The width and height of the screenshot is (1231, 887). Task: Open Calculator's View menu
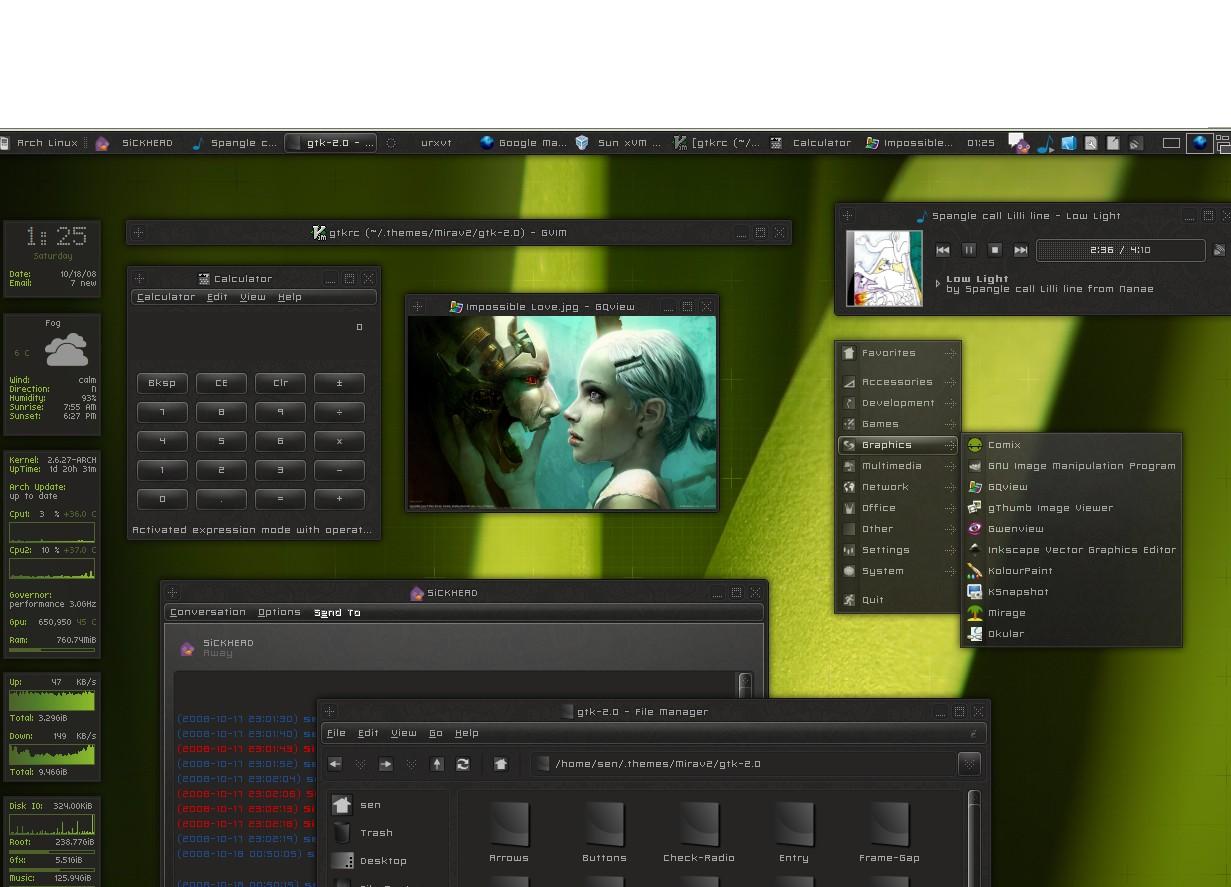tap(253, 297)
